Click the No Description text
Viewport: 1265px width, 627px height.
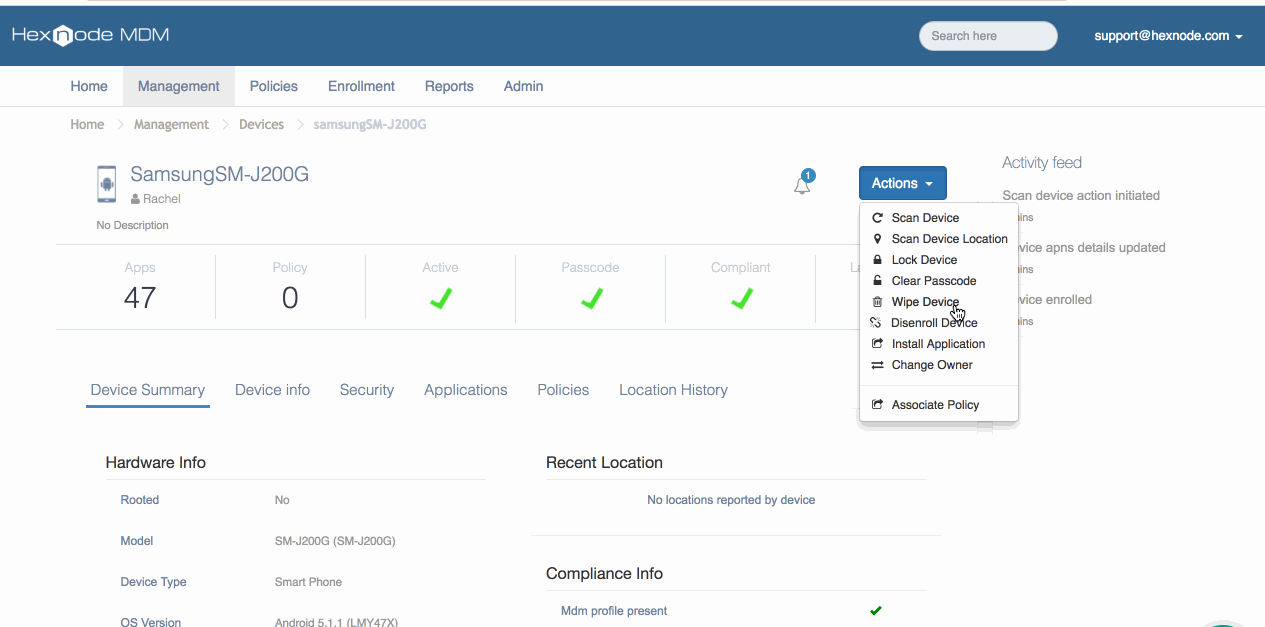(x=133, y=226)
